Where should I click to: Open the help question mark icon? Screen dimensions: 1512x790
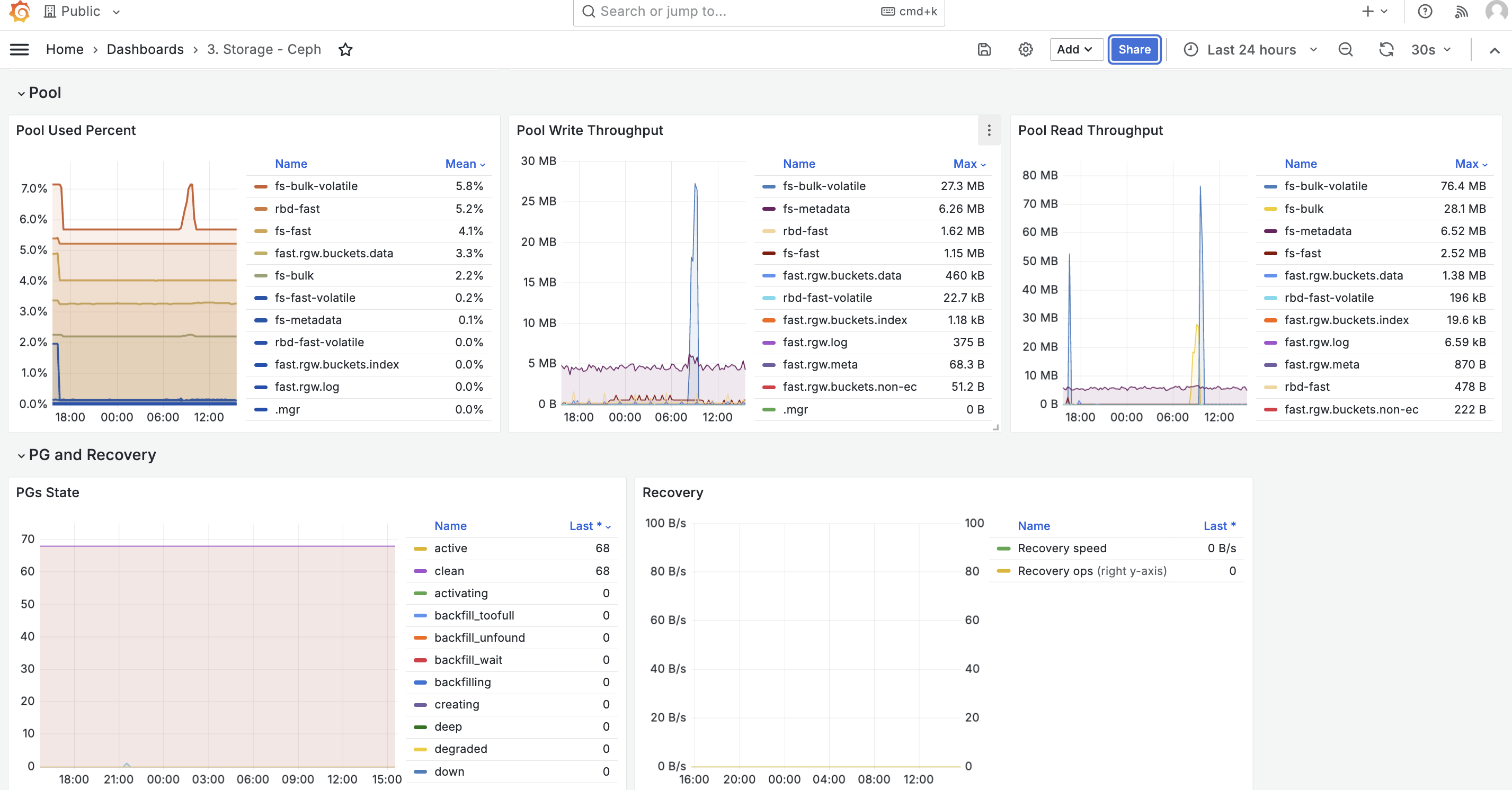tap(1425, 11)
